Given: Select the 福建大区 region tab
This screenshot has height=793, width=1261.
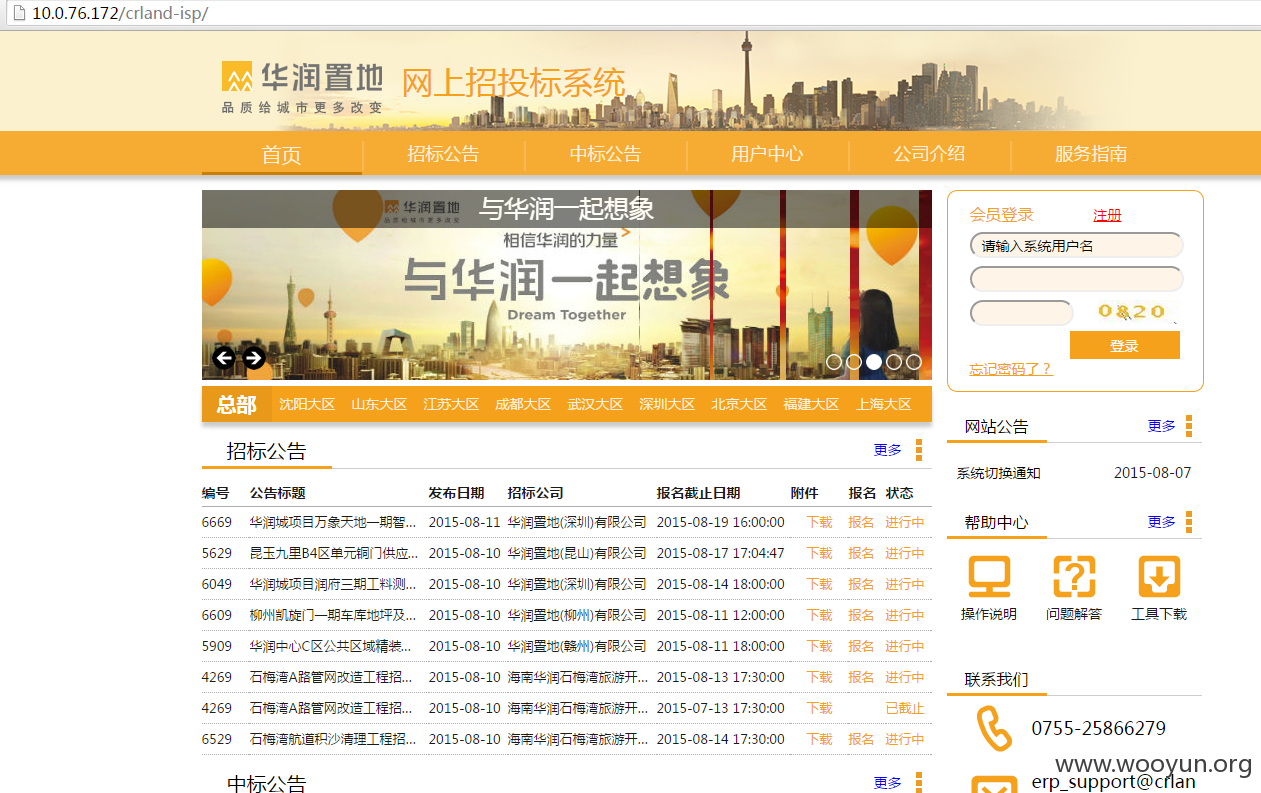Looking at the screenshot, I should pyautogui.click(x=811, y=404).
